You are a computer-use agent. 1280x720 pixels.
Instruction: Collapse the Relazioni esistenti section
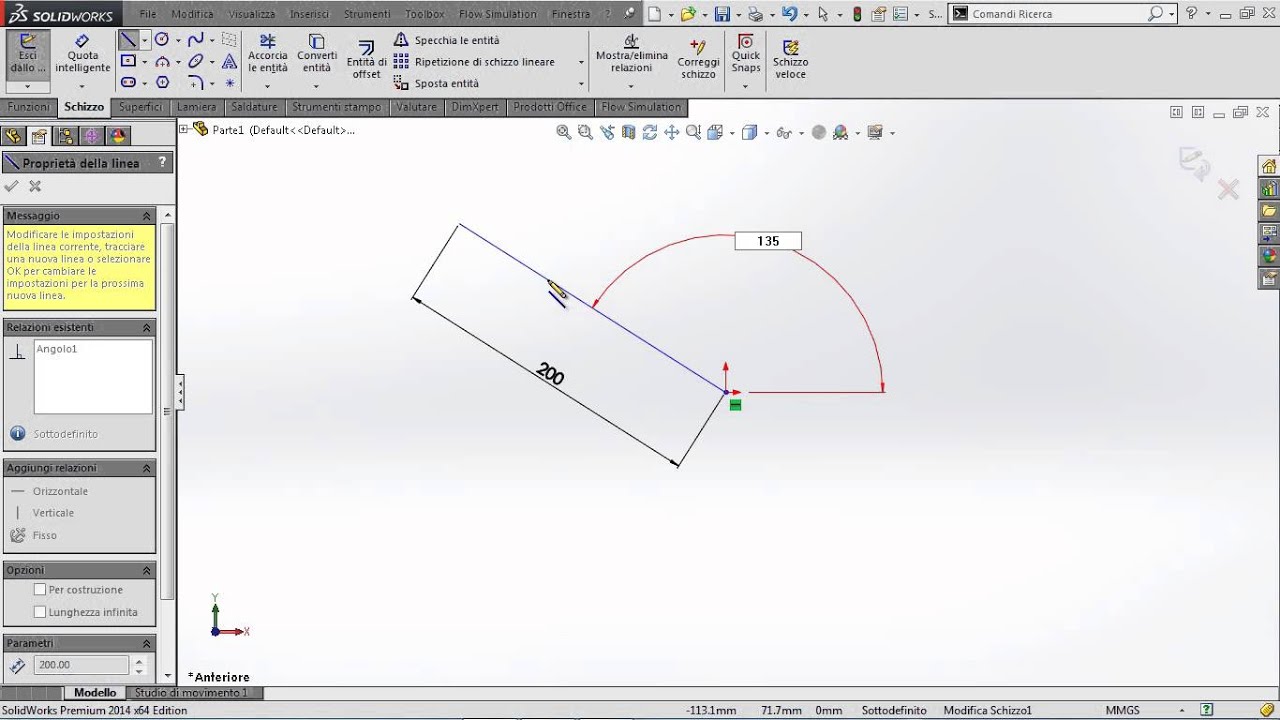point(146,328)
